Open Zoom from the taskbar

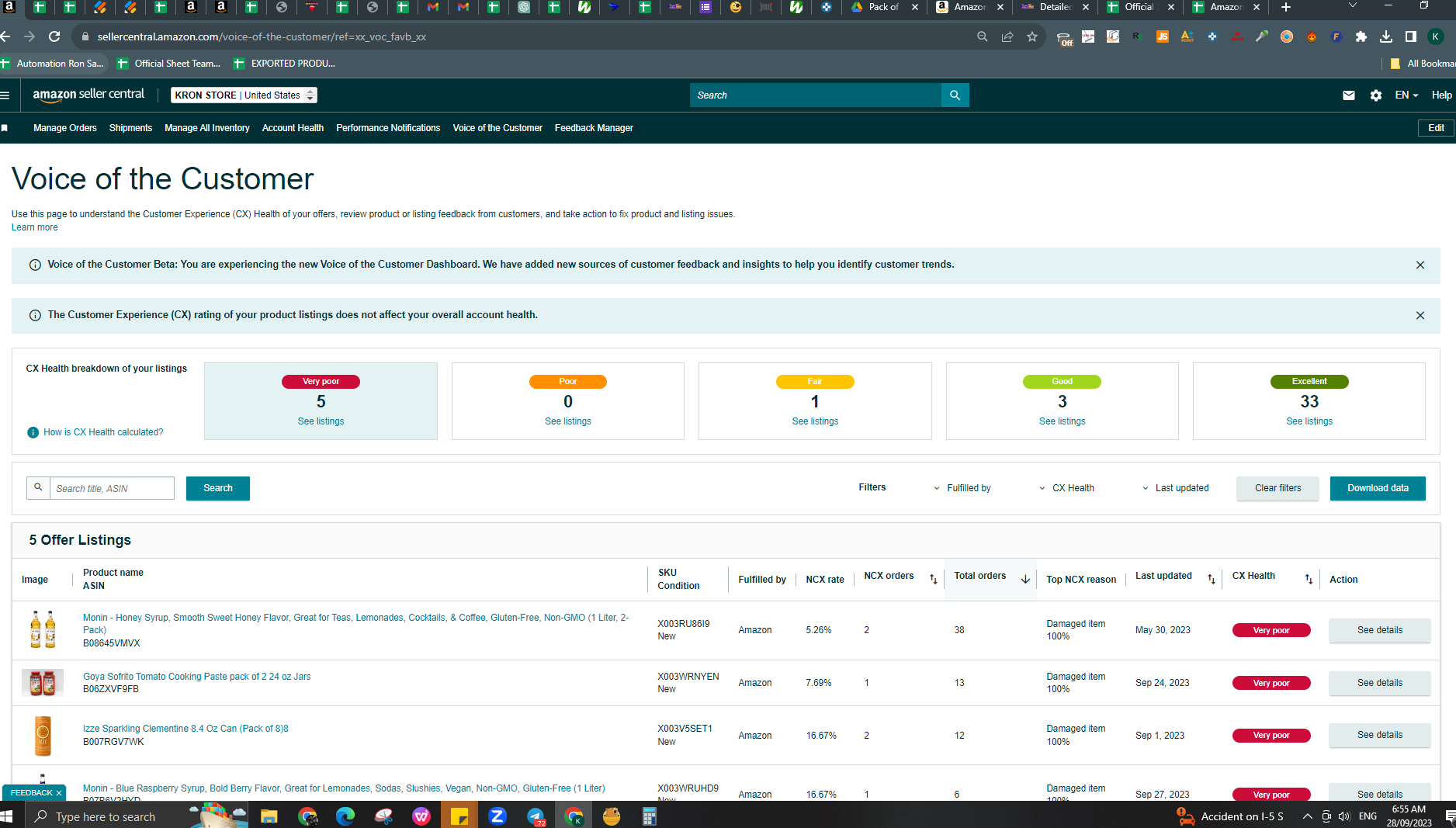coord(497,816)
